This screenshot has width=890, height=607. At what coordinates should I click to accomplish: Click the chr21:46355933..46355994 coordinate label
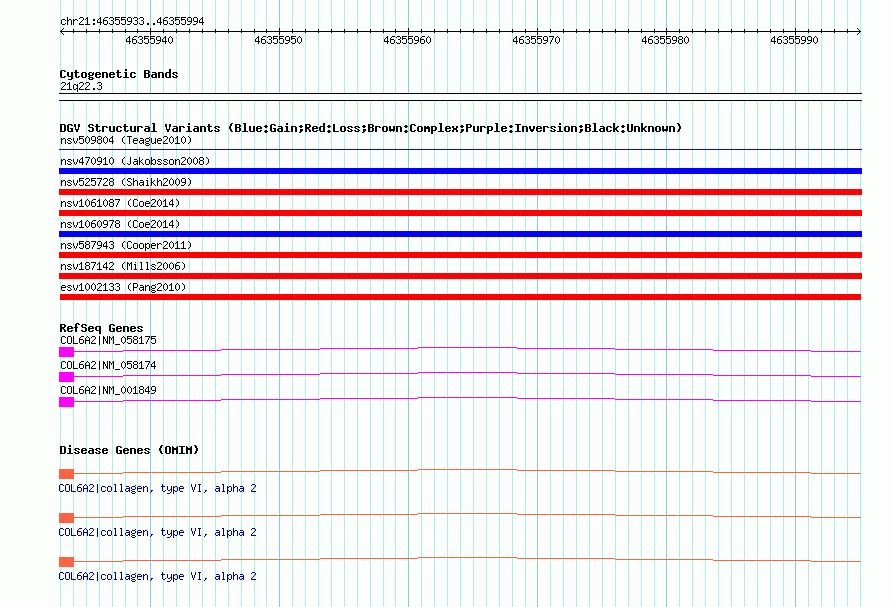point(132,21)
